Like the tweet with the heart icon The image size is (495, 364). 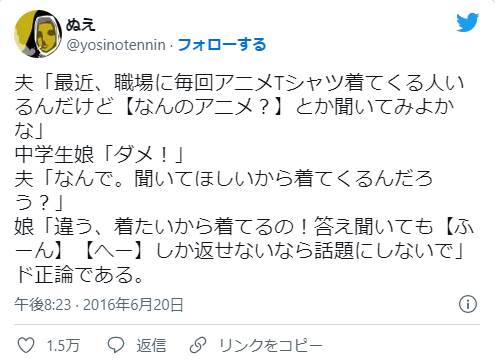(x=26, y=345)
